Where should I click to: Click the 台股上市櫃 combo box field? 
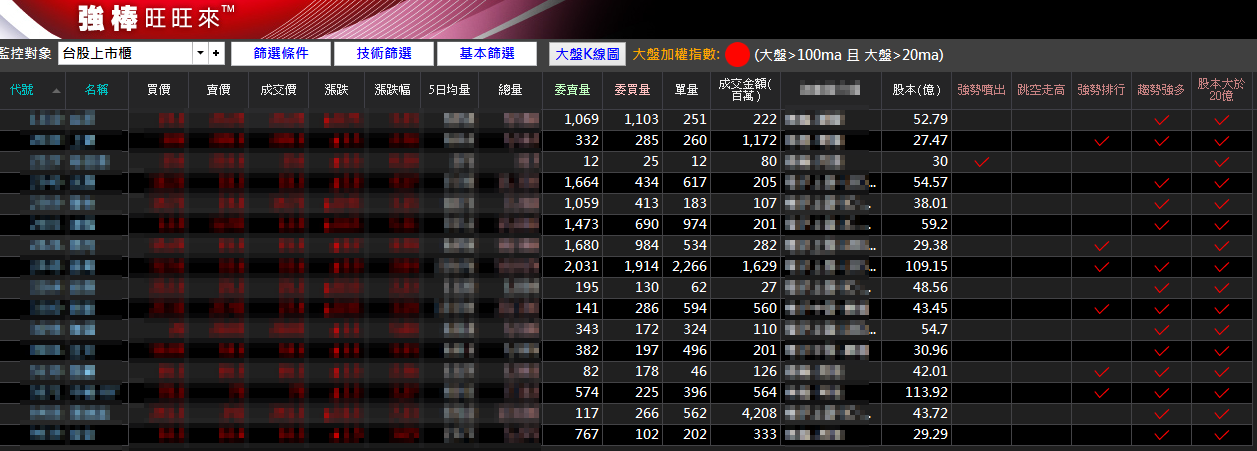click(x=125, y=53)
